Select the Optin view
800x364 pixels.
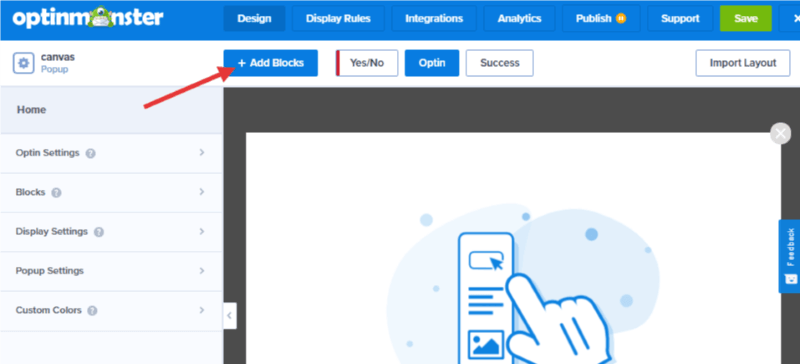click(432, 63)
